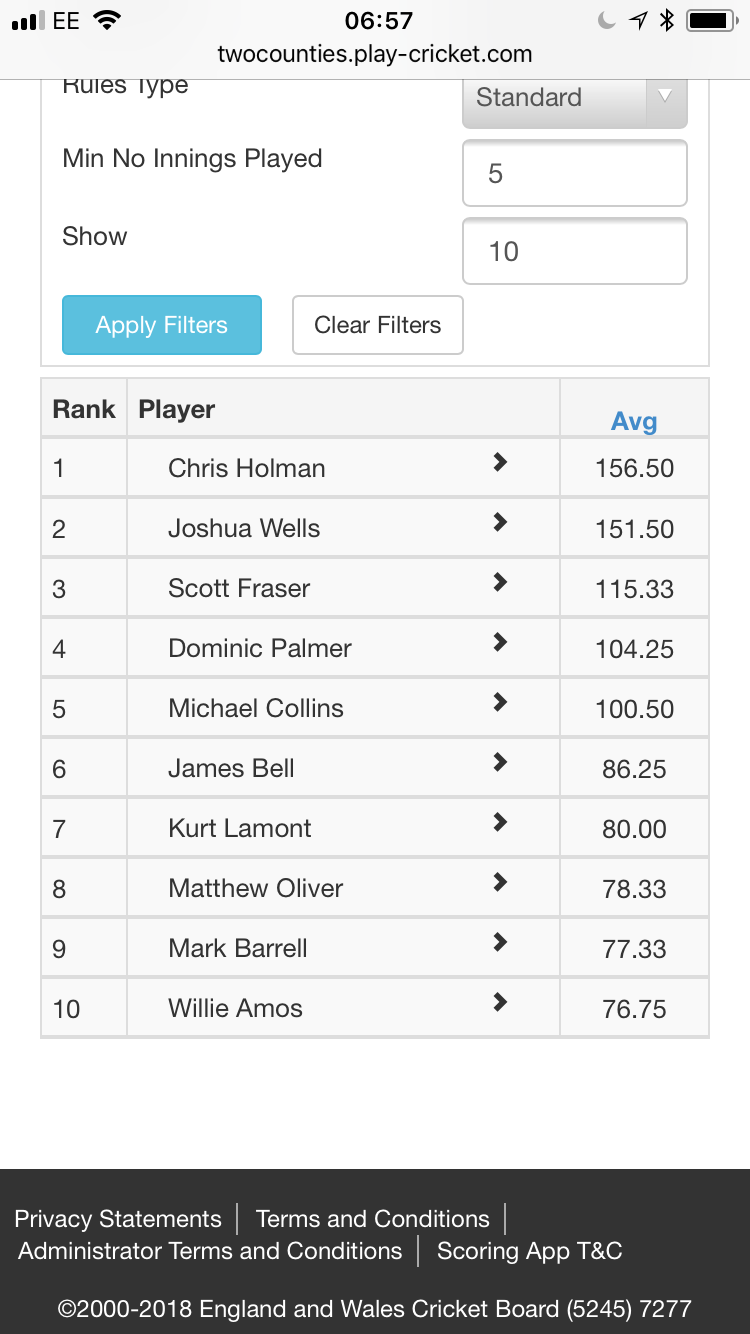The height and width of the screenshot is (1334, 750).
Task: Open James Bell's details chevron
Action: (500, 762)
